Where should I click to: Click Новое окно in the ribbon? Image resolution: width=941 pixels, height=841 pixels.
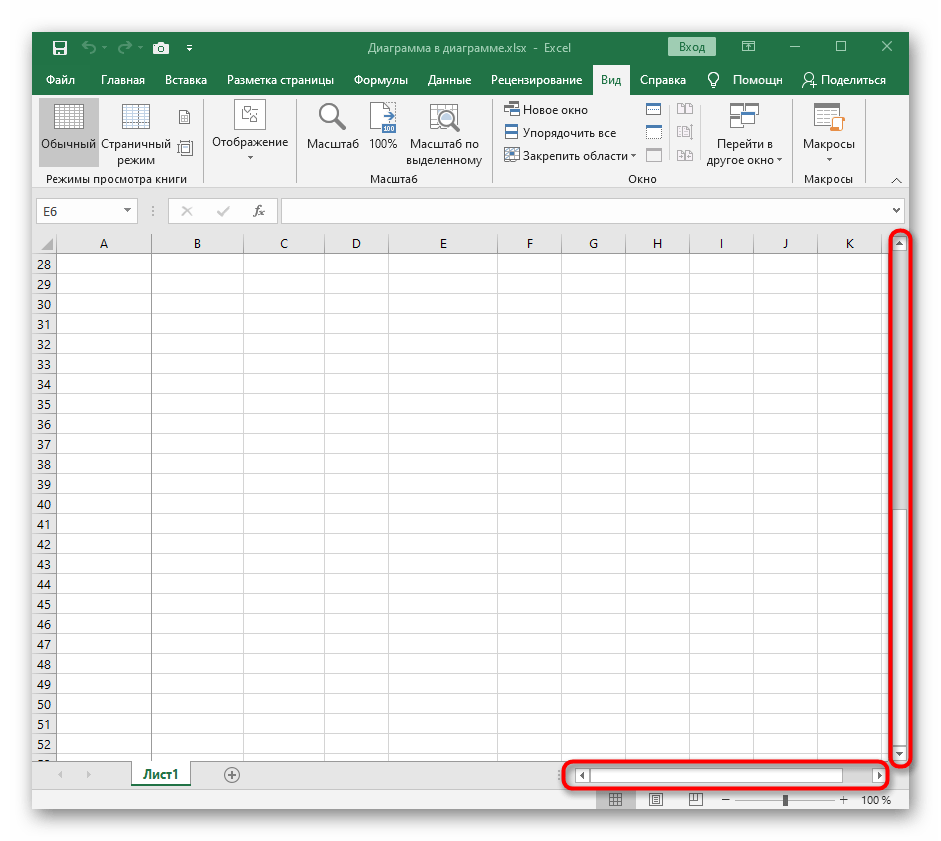[x=546, y=110]
